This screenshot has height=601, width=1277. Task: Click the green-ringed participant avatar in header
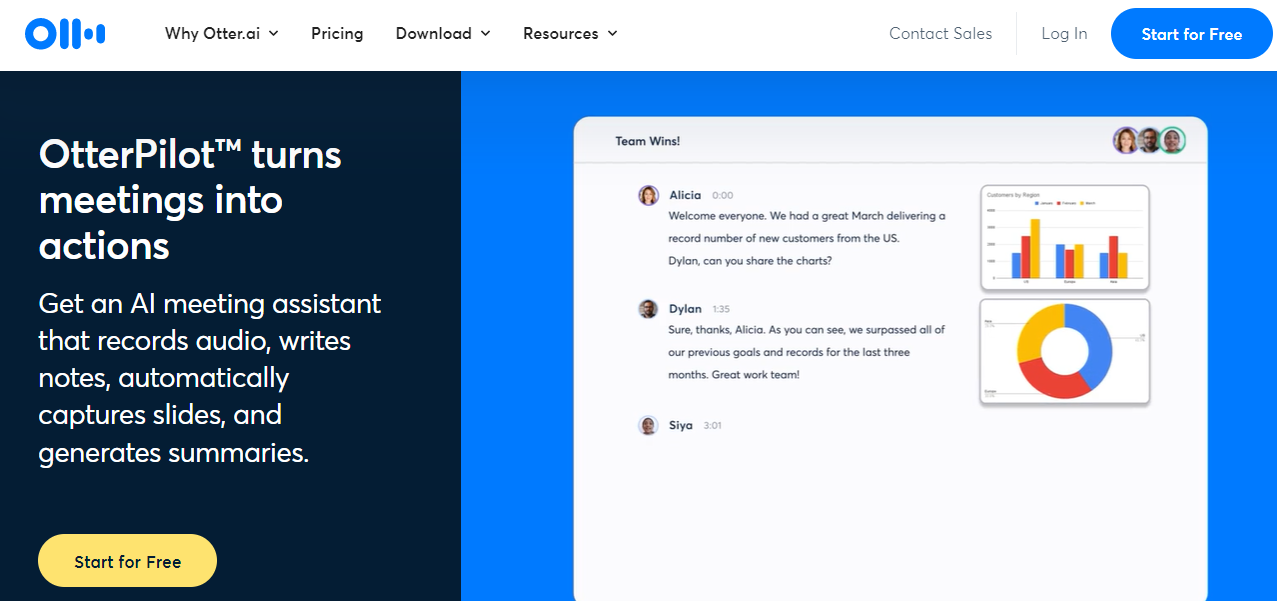[x=1173, y=141]
